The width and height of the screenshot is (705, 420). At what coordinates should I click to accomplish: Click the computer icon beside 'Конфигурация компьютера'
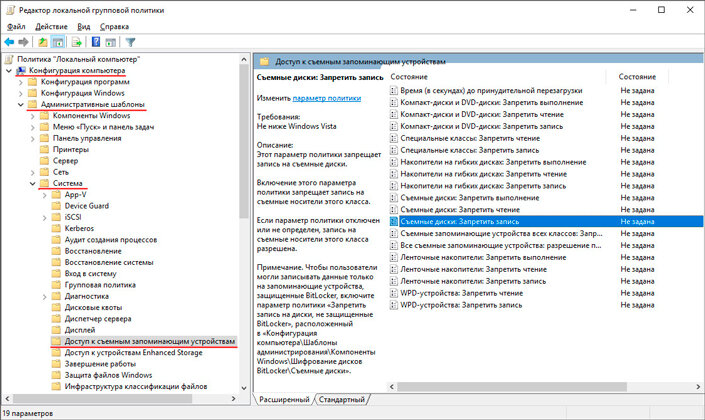point(21,71)
